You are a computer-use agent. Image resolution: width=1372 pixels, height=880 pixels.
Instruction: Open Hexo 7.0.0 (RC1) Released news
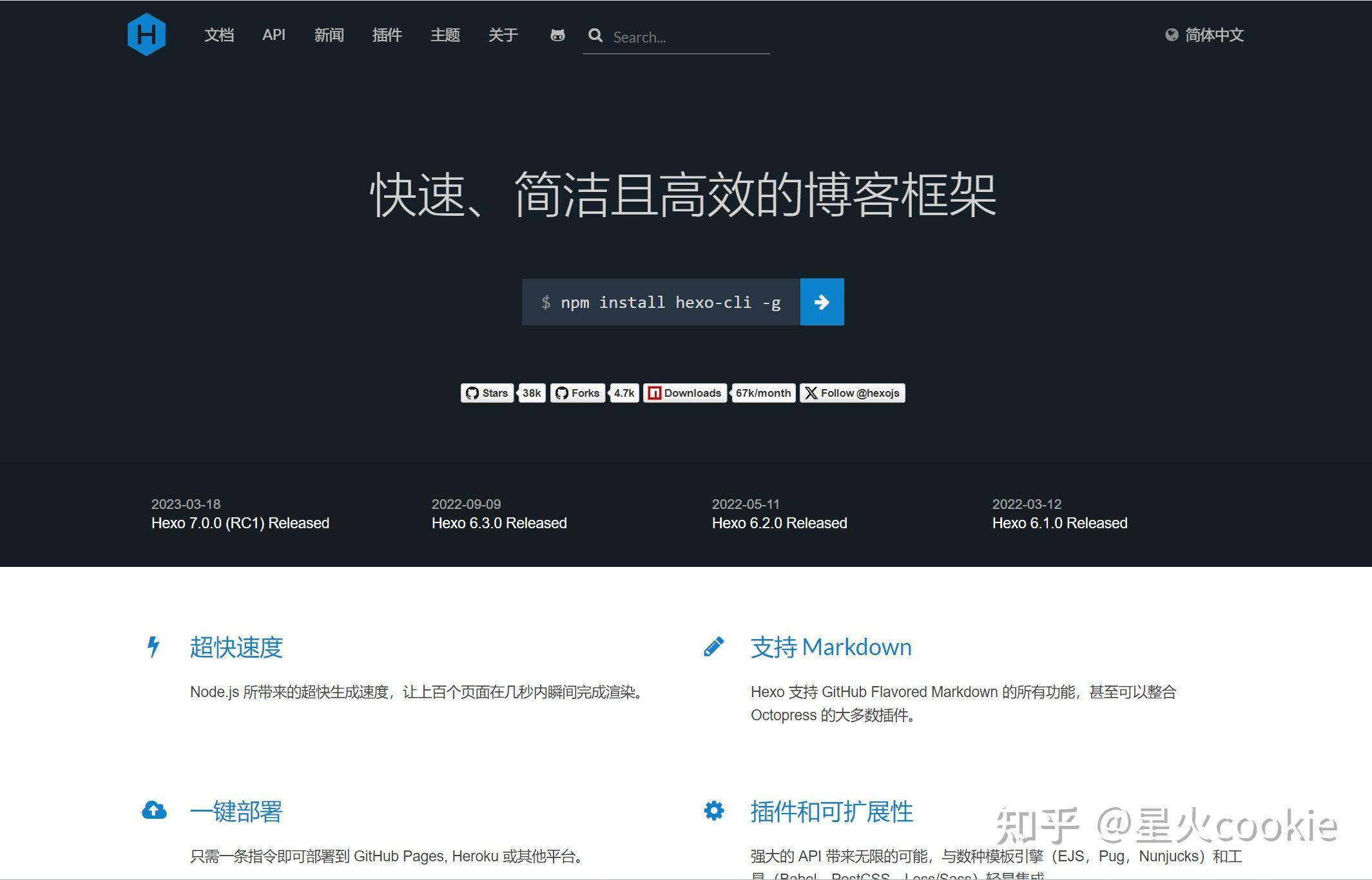(x=240, y=523)
